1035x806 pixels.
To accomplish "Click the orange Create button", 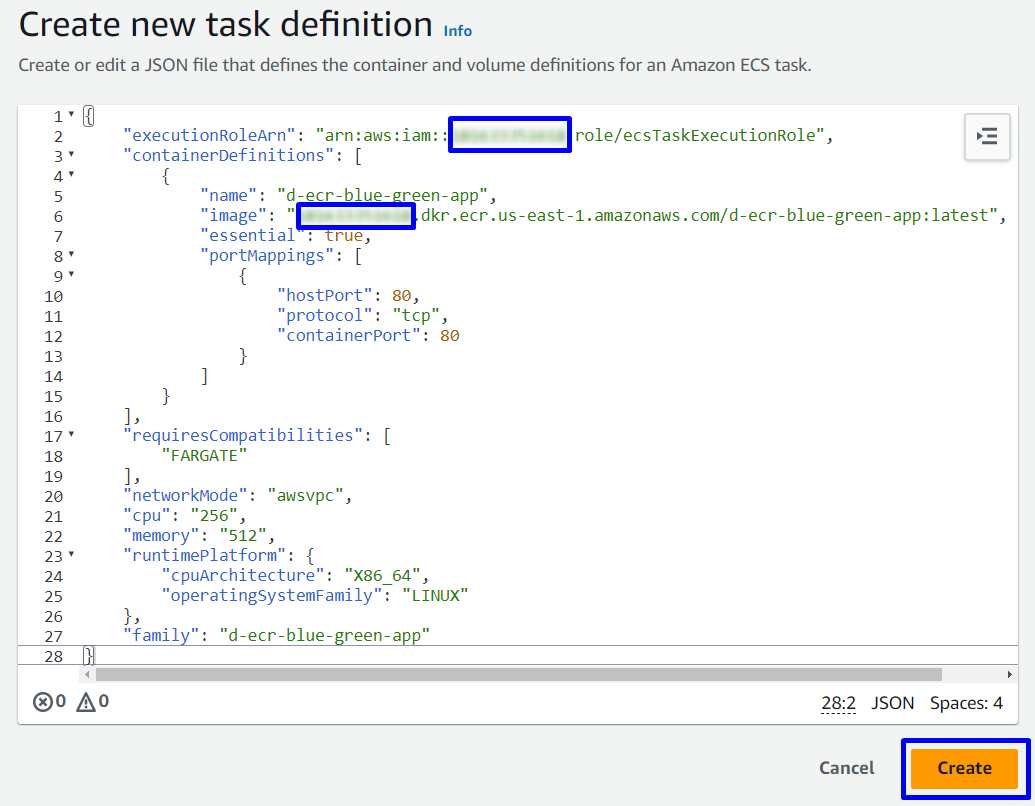I will [x=964, y=768].
